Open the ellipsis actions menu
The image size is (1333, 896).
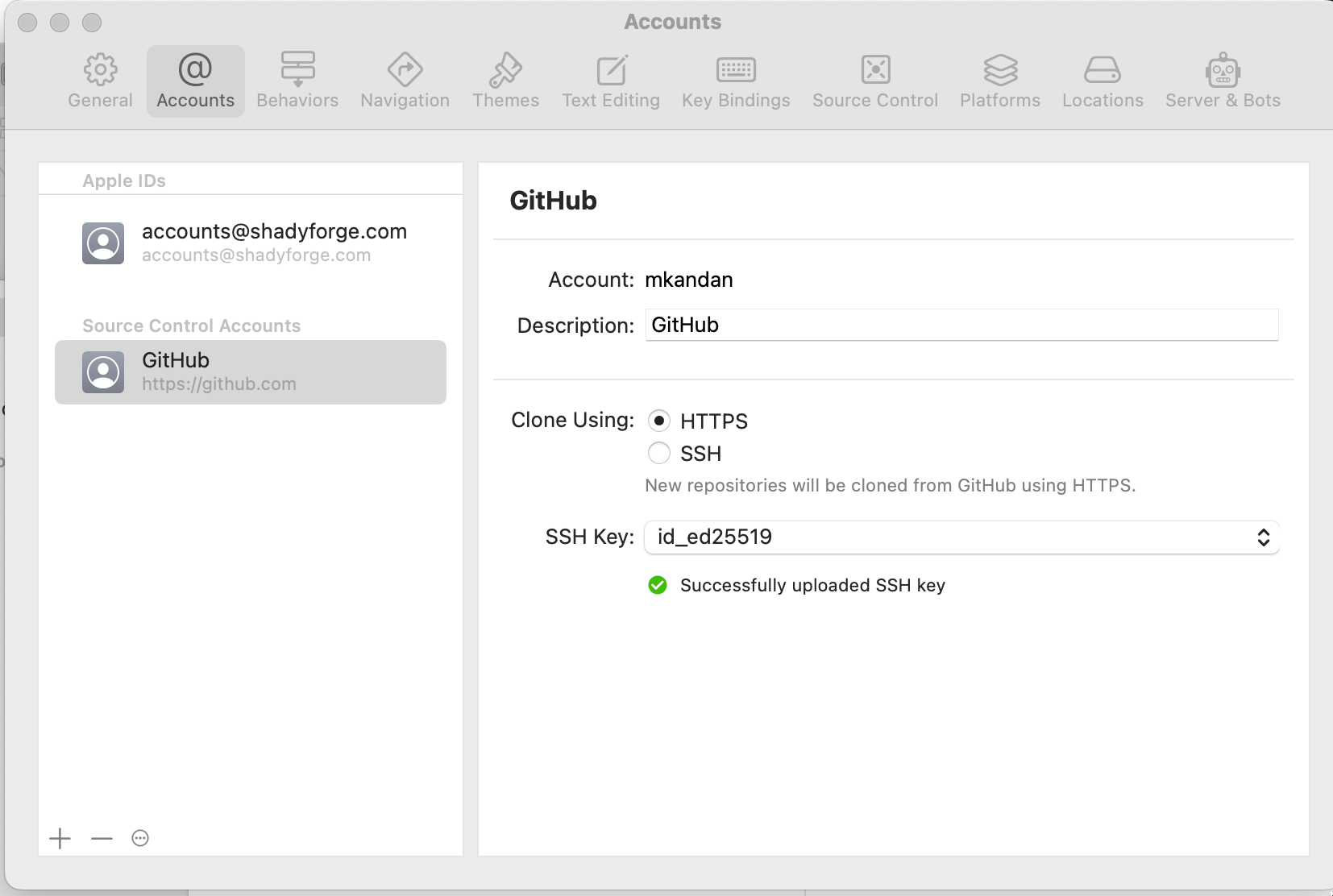coord(140,839)
